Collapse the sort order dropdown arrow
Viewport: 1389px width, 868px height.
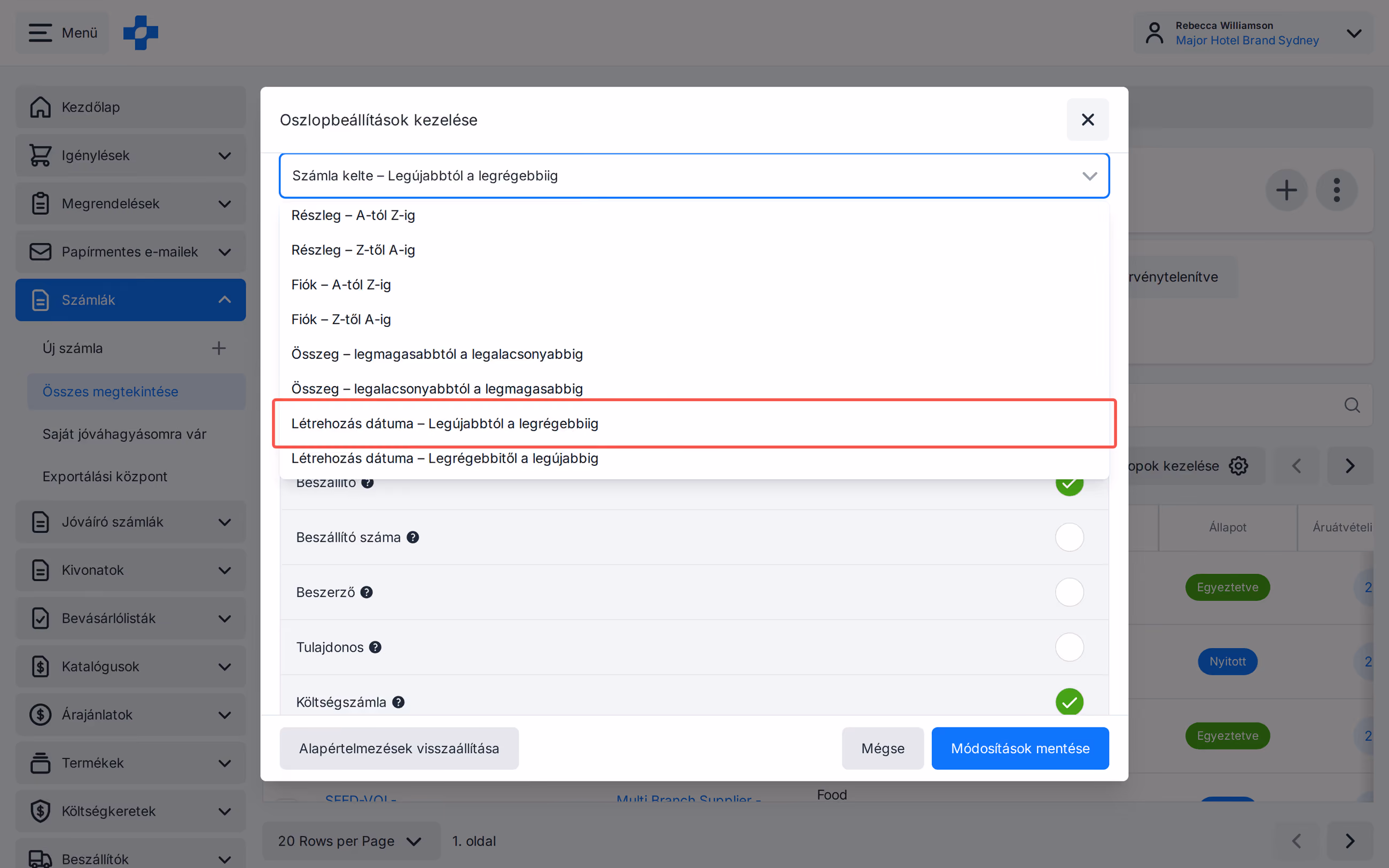(1089, 176)
